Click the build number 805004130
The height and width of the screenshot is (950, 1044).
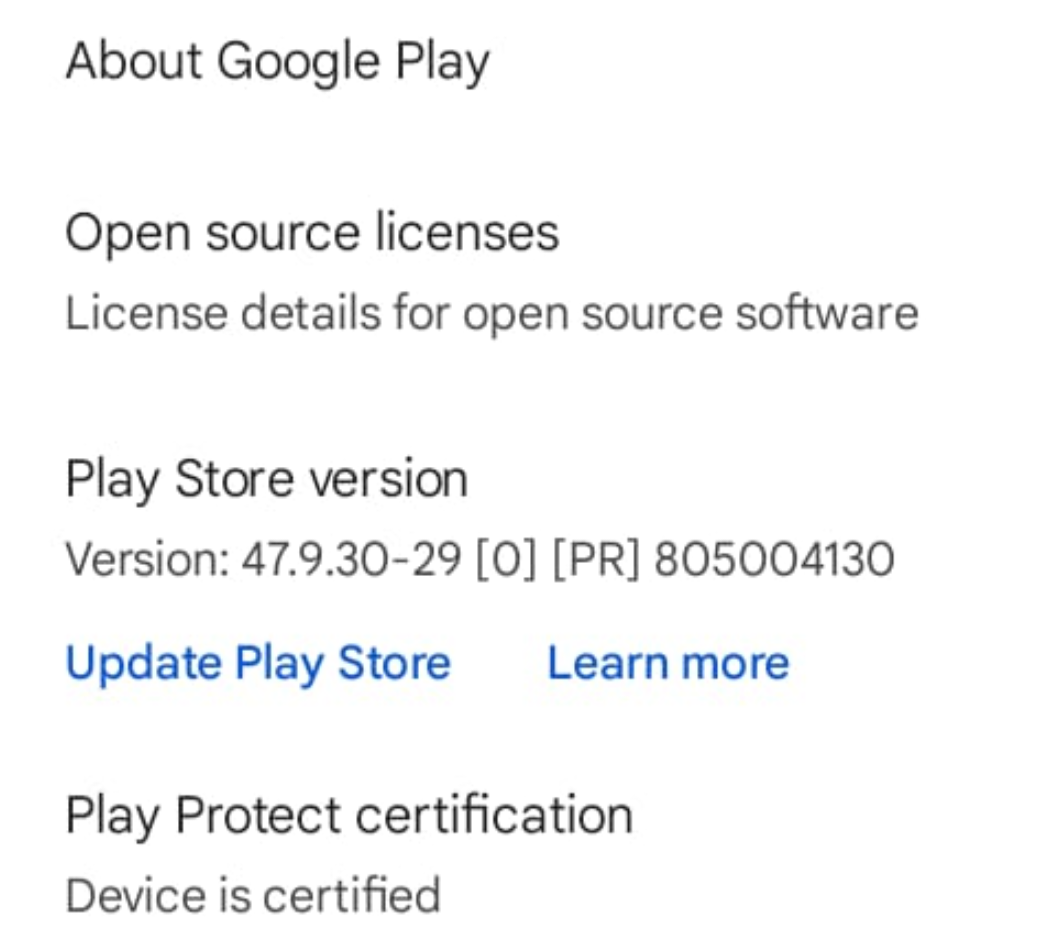[x=774, y=560]
